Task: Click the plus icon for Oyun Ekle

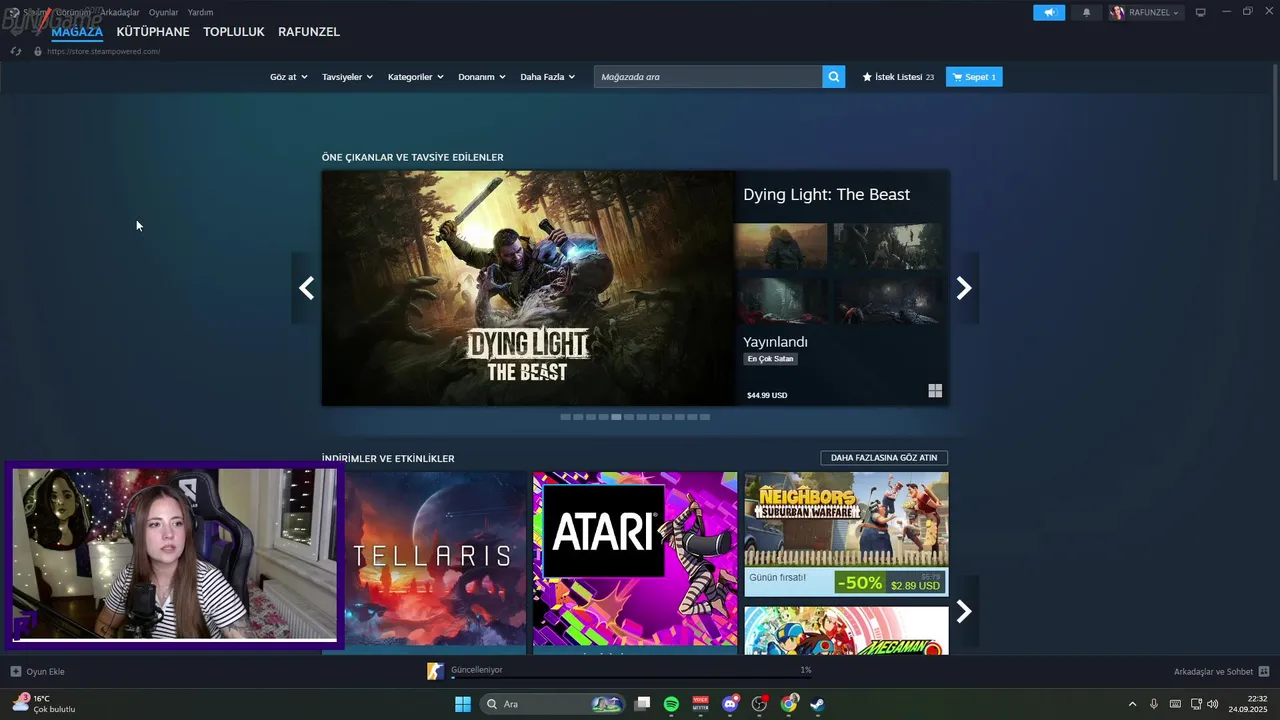Action: click(x=16, y=671)
